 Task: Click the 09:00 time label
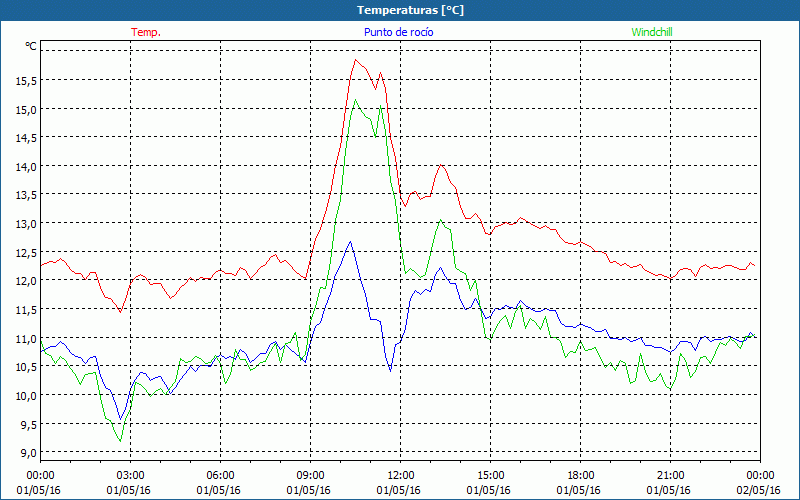pos(310,476)
